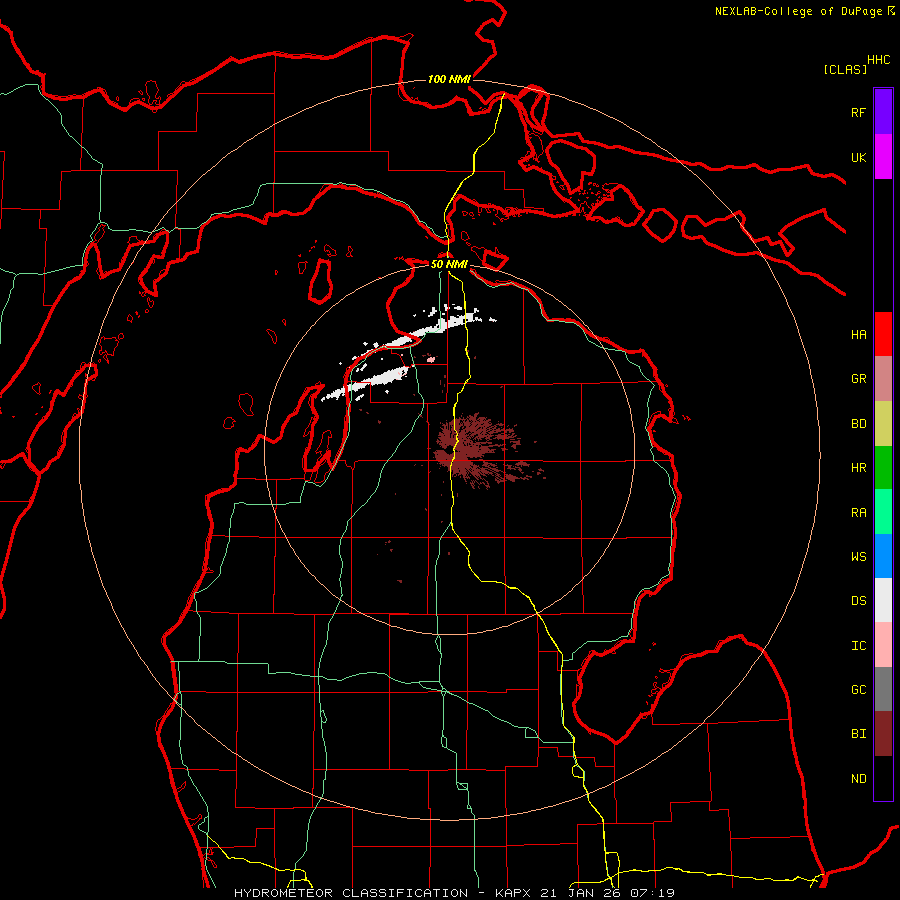
Task: Click the BD legend label
Action: (858, 424)
